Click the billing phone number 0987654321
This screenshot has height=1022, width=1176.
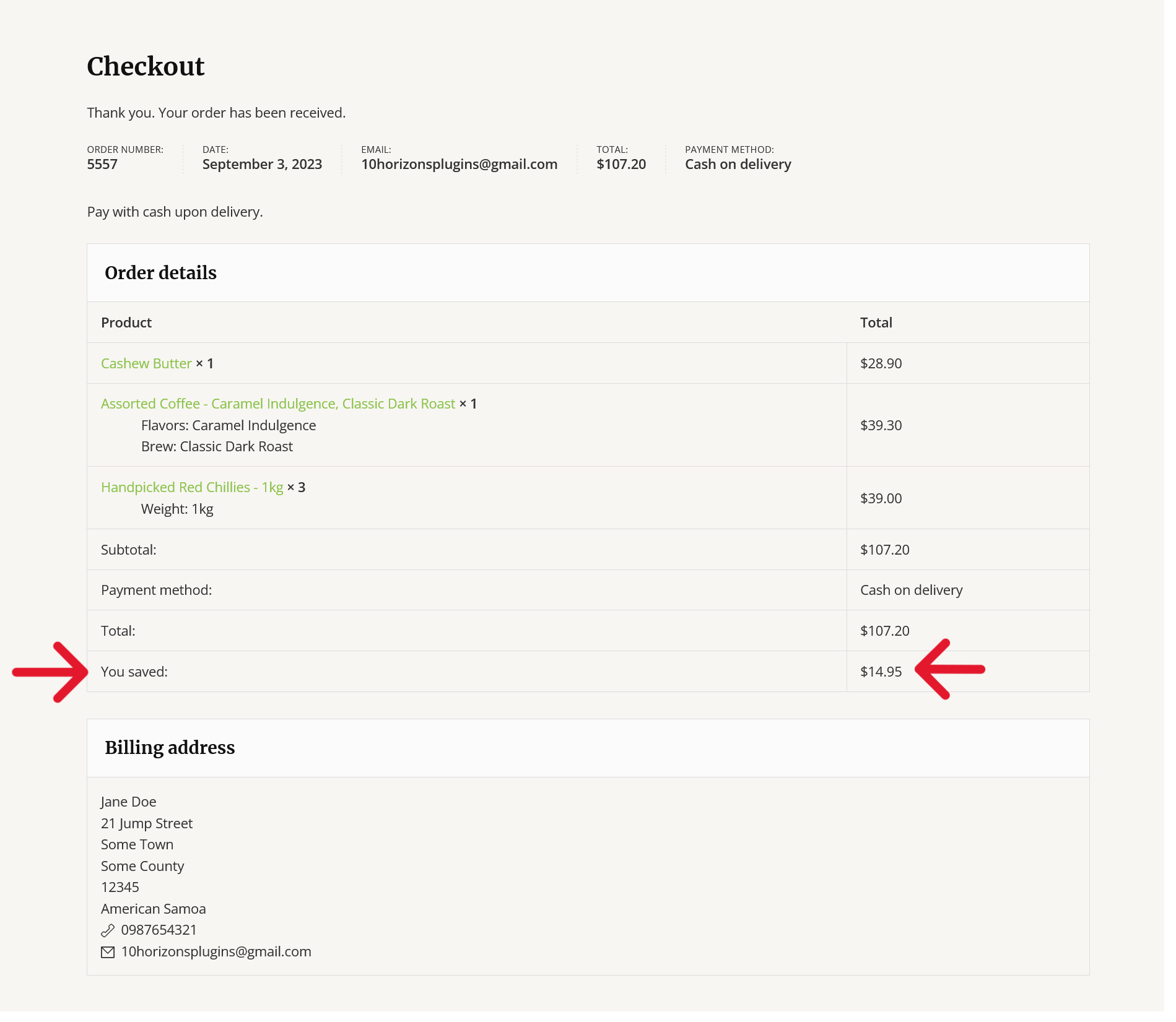pos(159,930)
